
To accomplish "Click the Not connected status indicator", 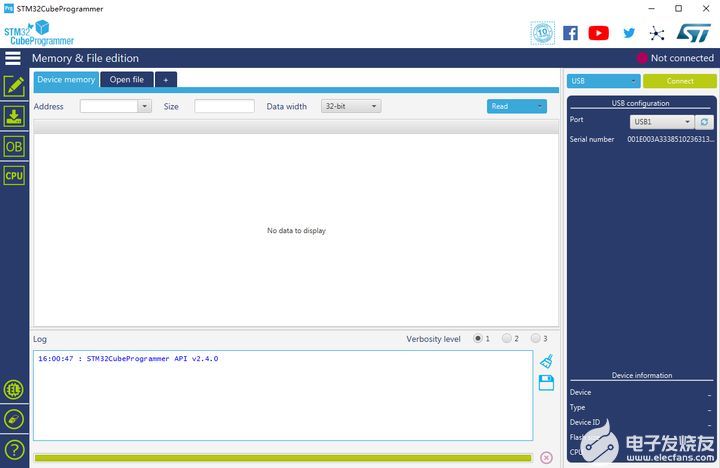I will [675, 58].
